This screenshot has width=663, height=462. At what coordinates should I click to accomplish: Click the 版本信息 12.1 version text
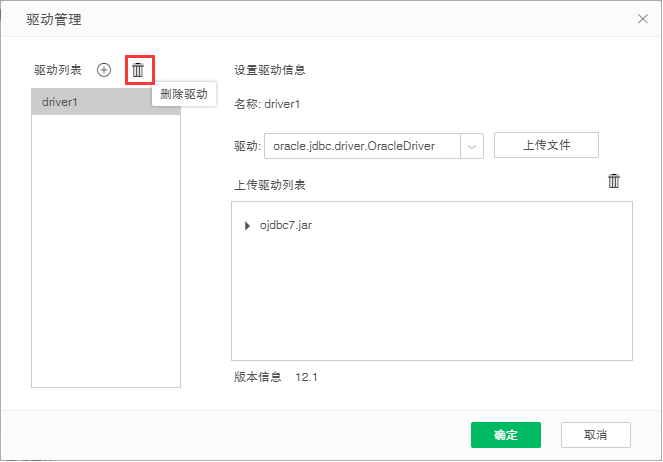(x=275, y=377)
